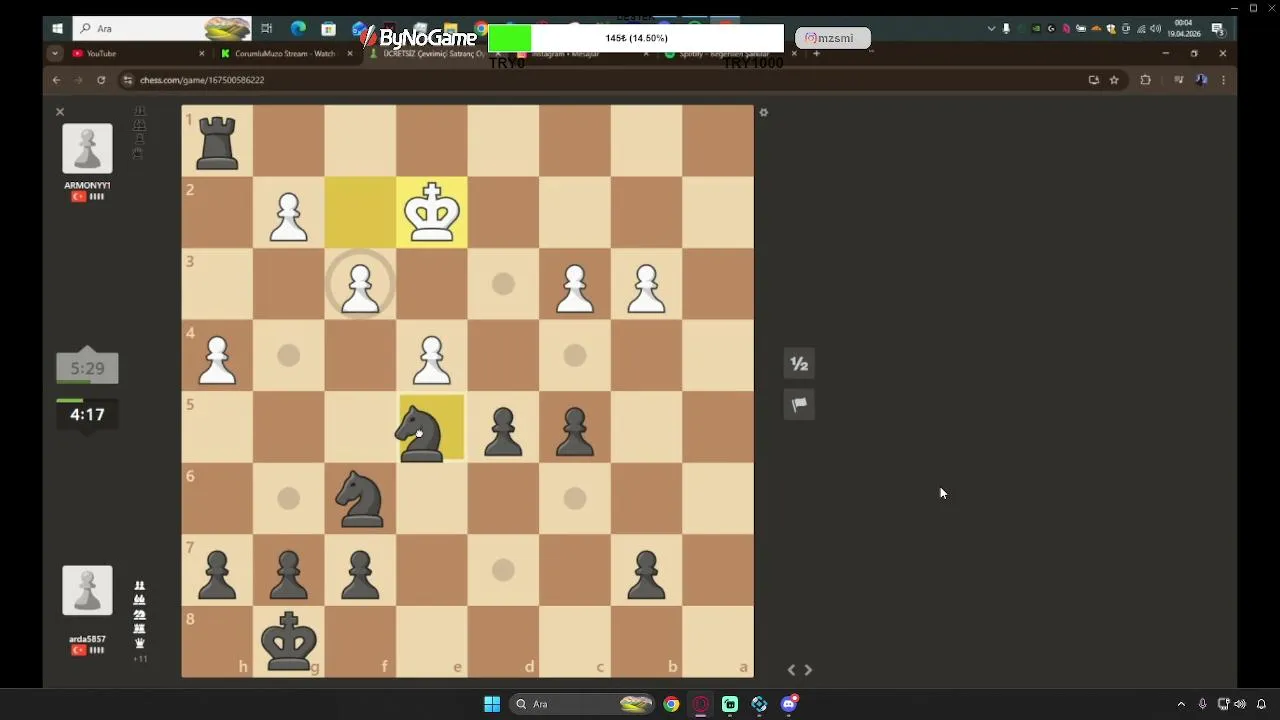Close the YouTube browser tab
This screenshot has height=720, width=1280.
202,53
